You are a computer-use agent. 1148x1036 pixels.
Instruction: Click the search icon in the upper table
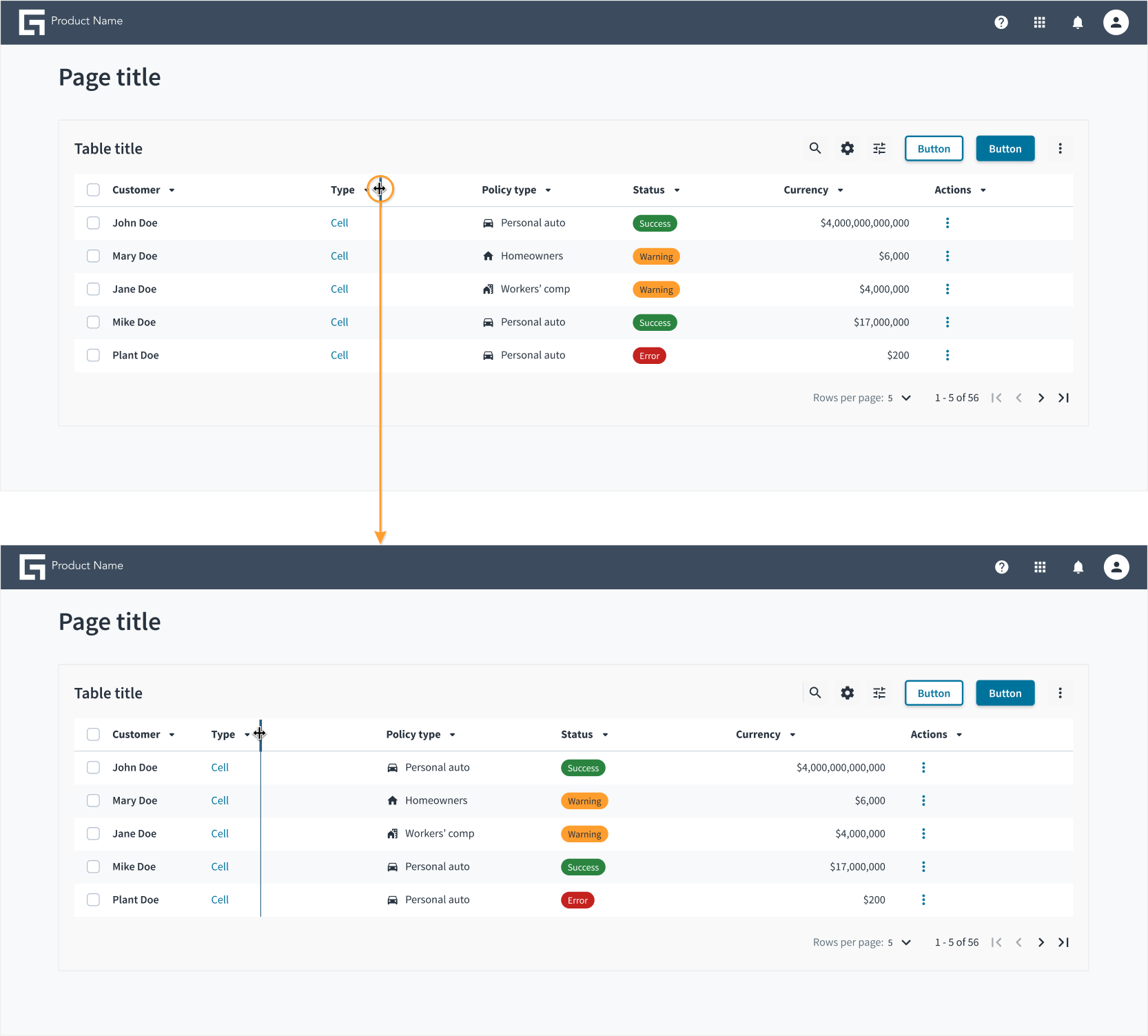(x=815, y=148)
